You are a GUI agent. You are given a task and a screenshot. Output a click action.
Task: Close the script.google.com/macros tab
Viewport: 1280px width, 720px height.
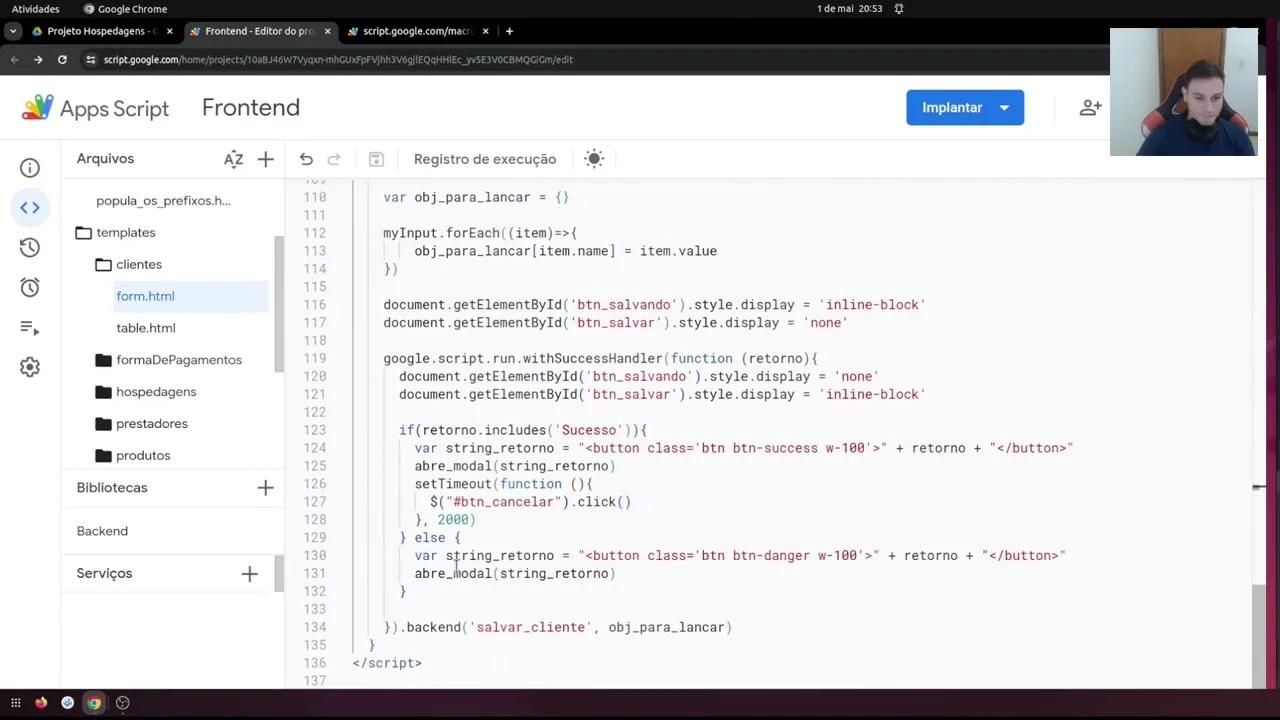pos(486,31)
